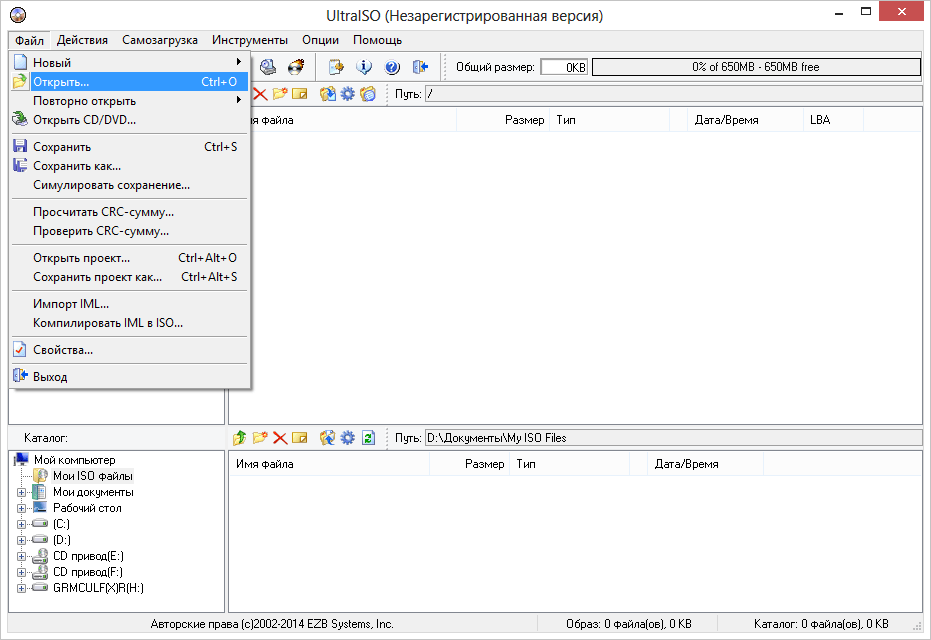The height and width of the screenshot is (640, 931).
Task: Expand the GRMCULF(X)R(H:) tree node
Action: click(x=21, y=588)
